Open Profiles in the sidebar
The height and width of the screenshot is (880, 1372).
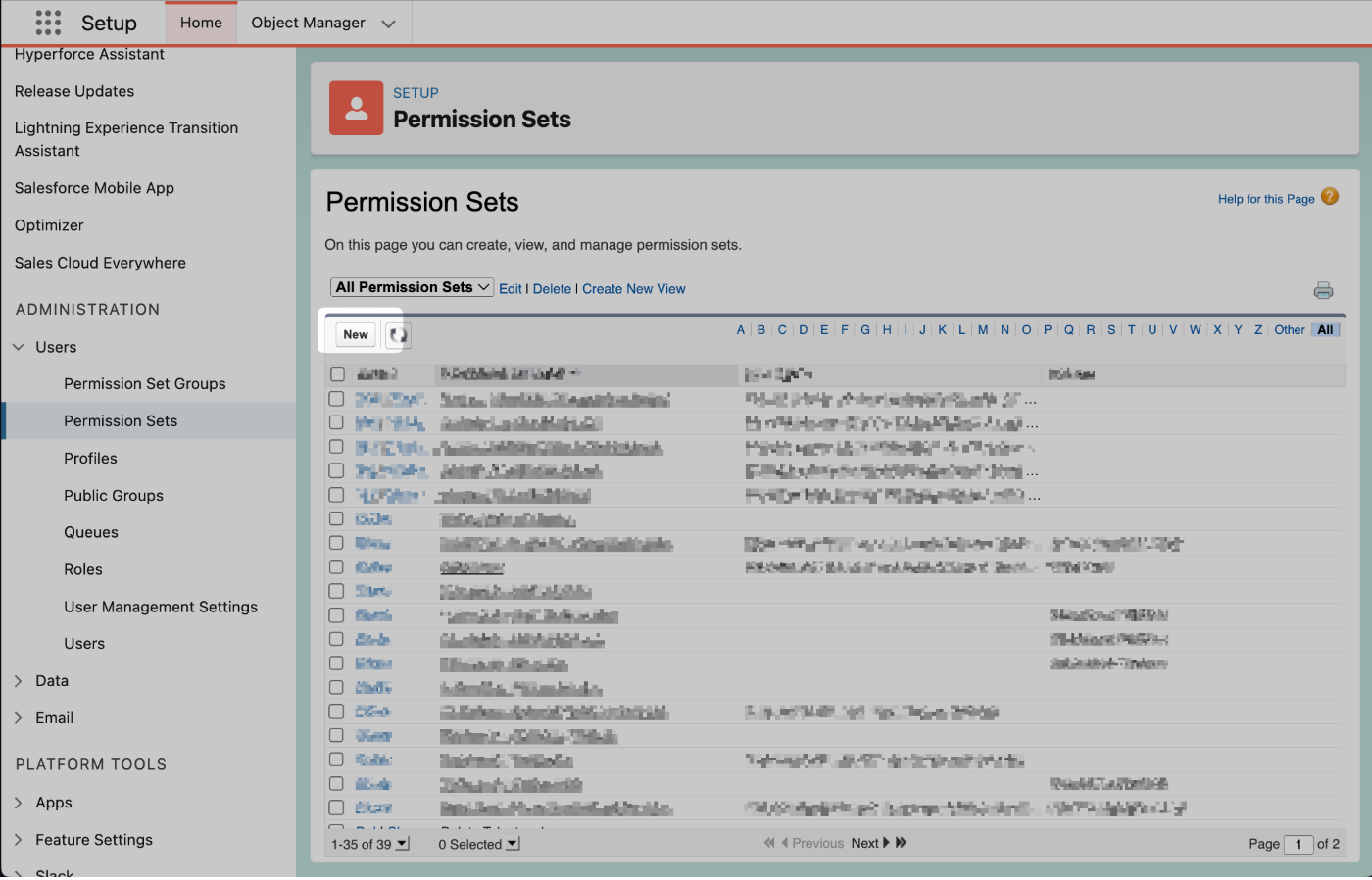(90, 459)
